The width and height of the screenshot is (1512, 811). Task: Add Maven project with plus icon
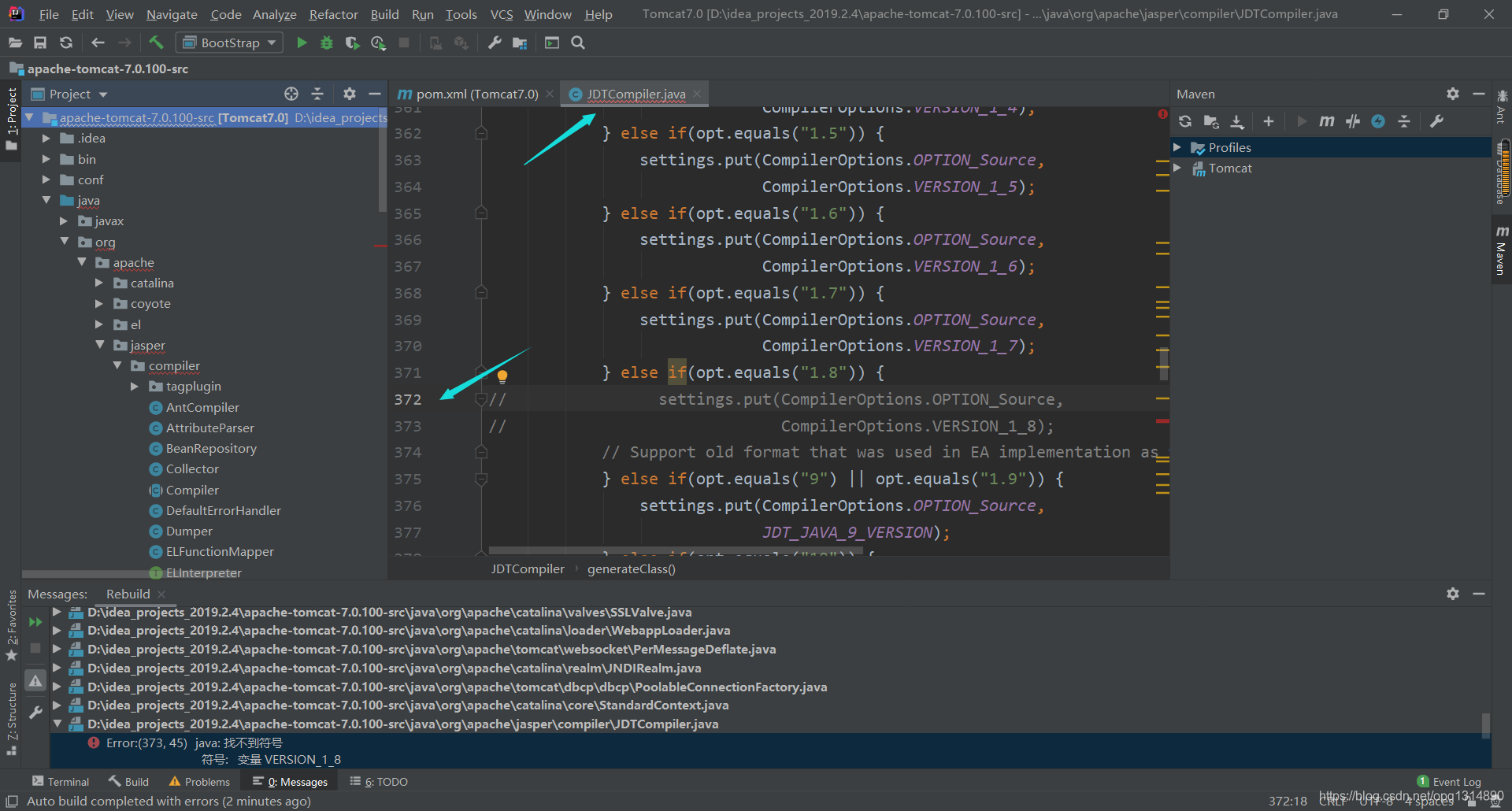click(1269, 121)
